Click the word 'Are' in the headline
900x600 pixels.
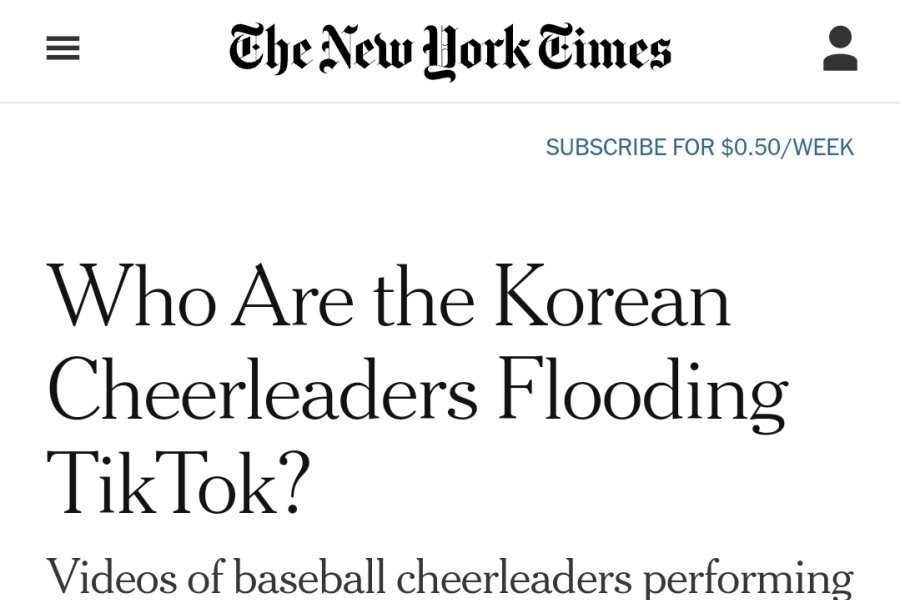click(x=293, y=299)
